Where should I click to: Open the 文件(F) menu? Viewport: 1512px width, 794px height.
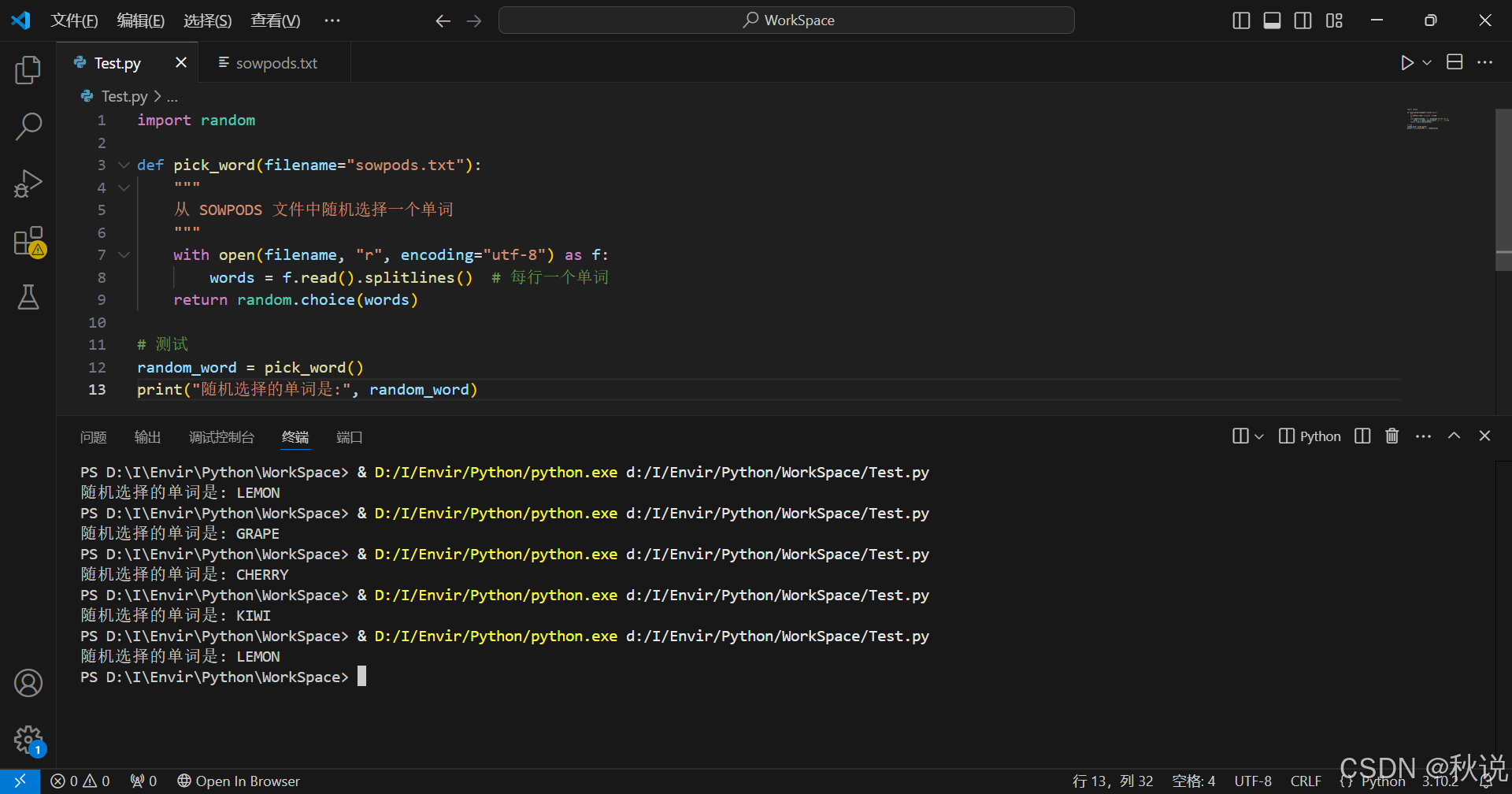tap(74, 20)
